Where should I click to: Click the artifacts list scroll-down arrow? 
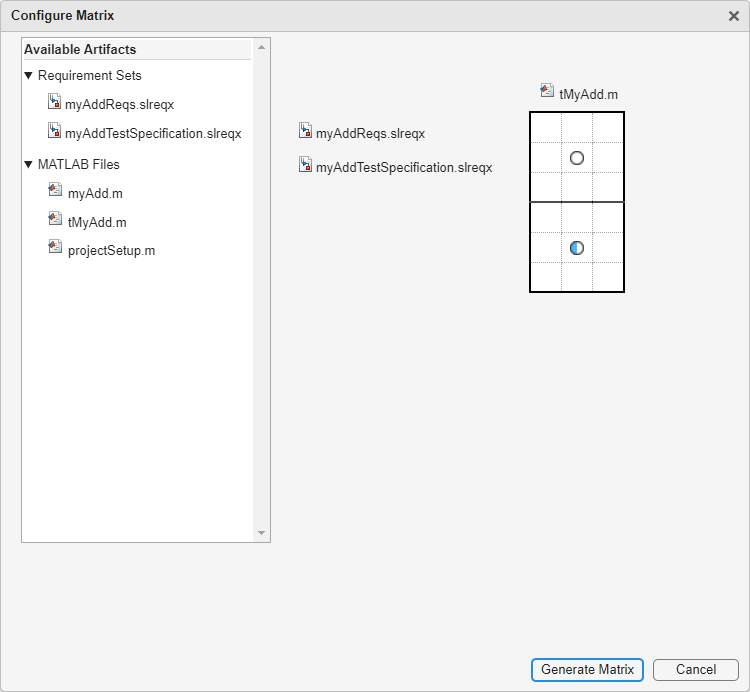coord(261,533)
